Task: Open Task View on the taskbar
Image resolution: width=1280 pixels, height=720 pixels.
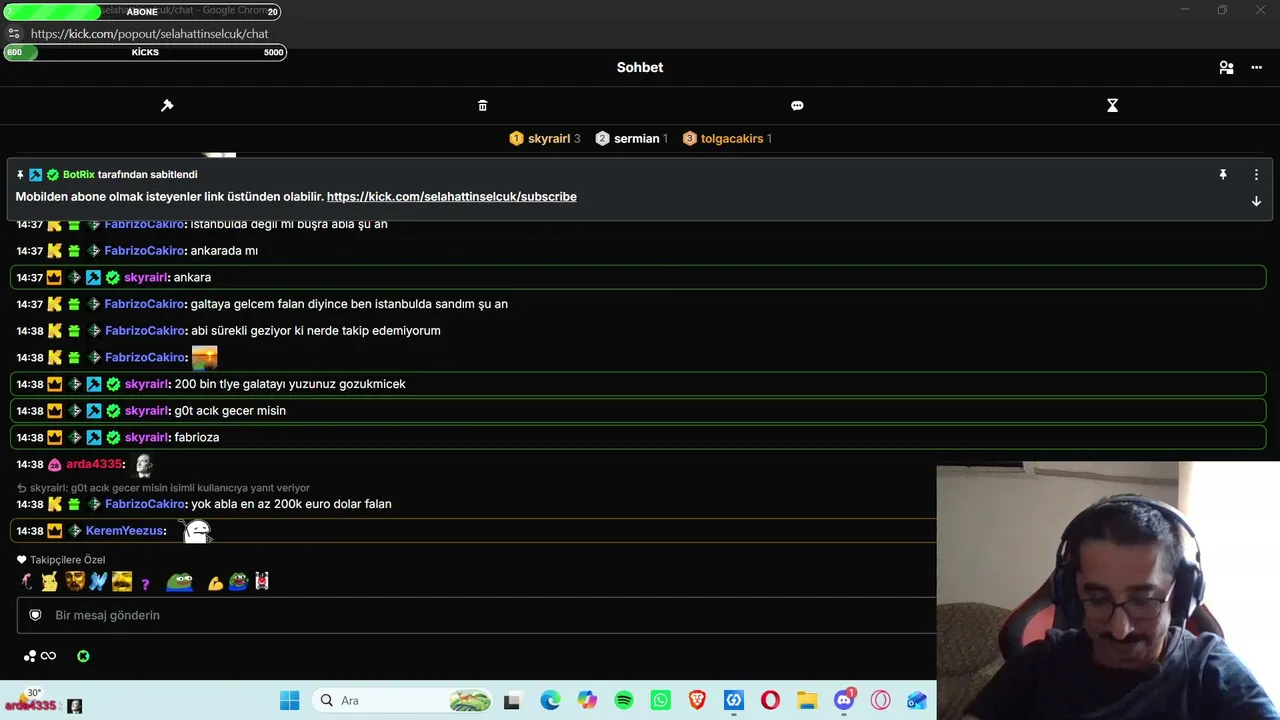Action: pyautogui.click(x=512, y=701)
